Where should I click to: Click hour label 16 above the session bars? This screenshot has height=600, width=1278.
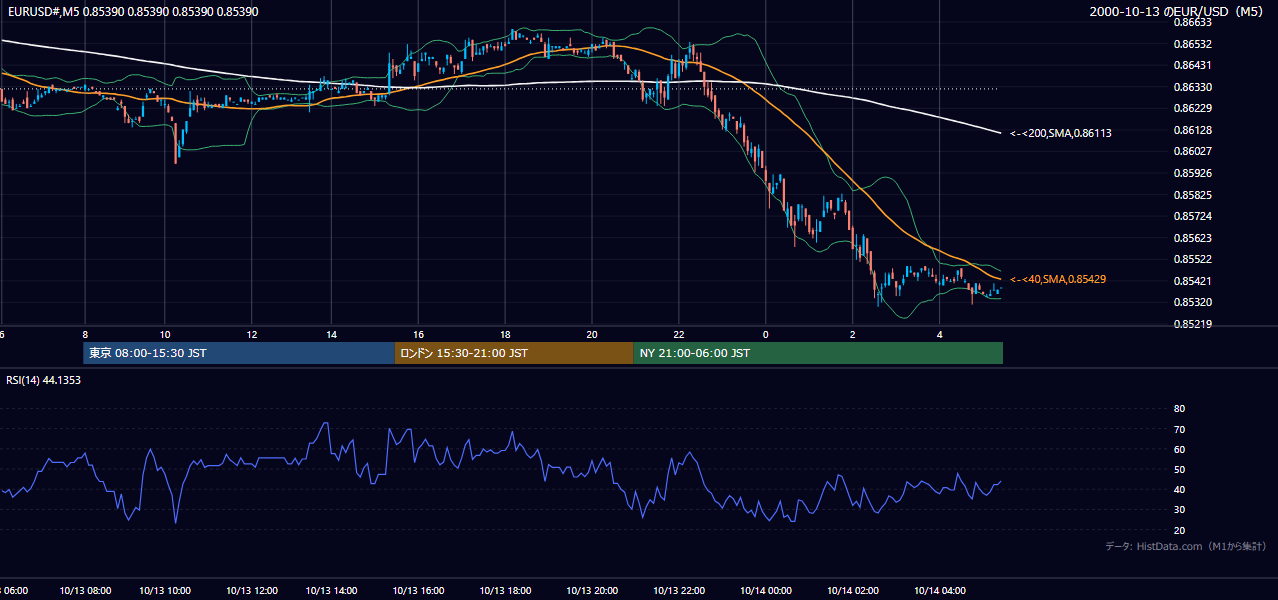point(418,335)
